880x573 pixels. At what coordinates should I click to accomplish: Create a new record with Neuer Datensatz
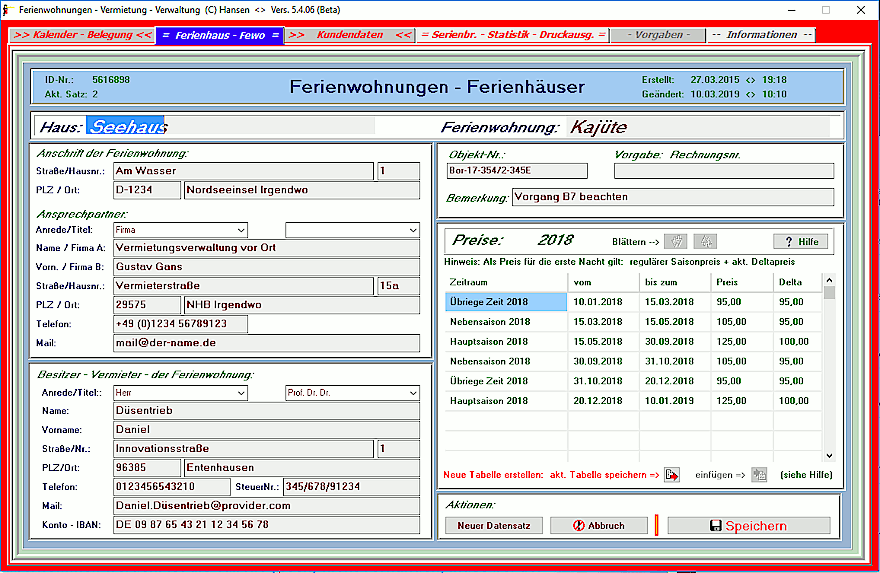(x=493, y=525)
